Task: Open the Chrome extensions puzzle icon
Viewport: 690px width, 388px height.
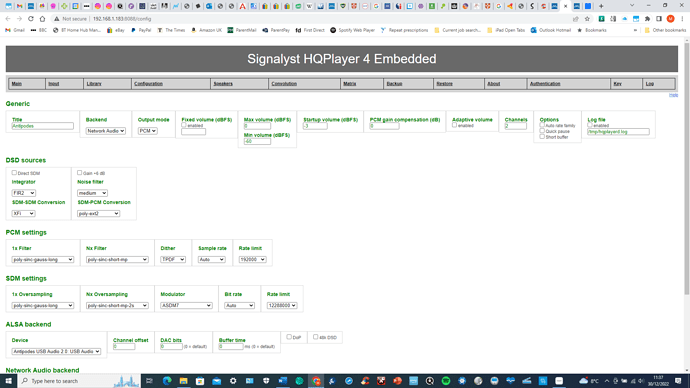Action: (647, 19)
